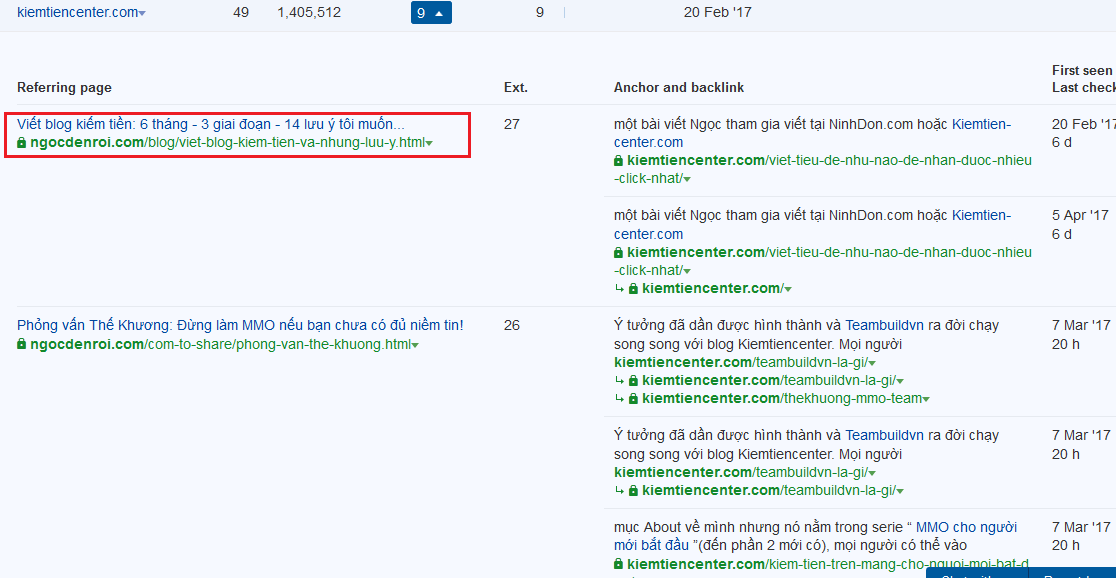Open dropdown caret next to top kiemtiencenter.com domain

click(x=142, y=14)
